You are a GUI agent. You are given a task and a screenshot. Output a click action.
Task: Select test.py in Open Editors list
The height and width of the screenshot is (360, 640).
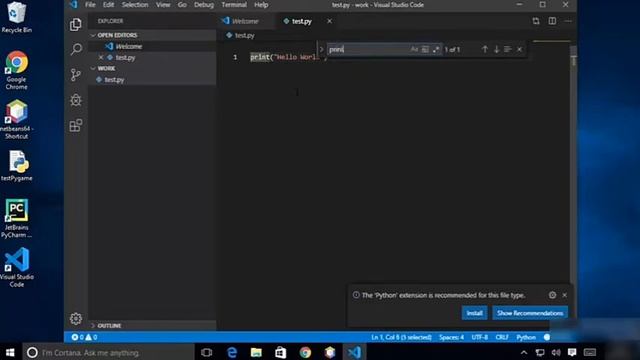[125, 58]
